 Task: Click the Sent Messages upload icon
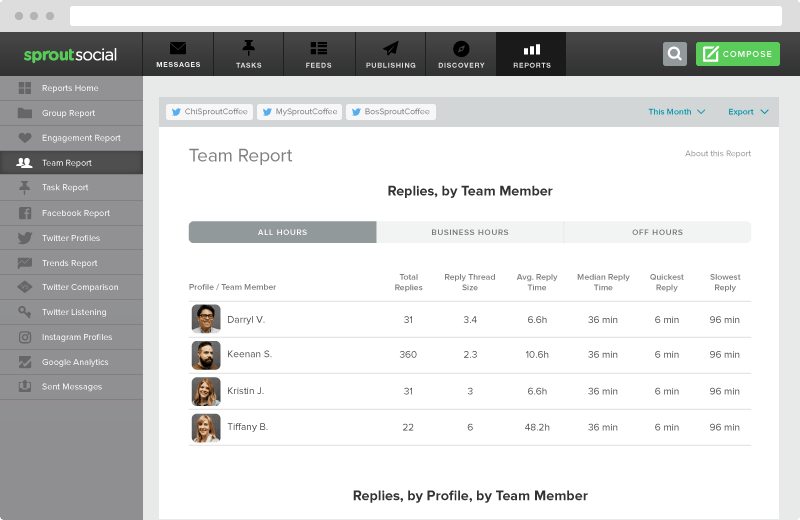point(24,386)
